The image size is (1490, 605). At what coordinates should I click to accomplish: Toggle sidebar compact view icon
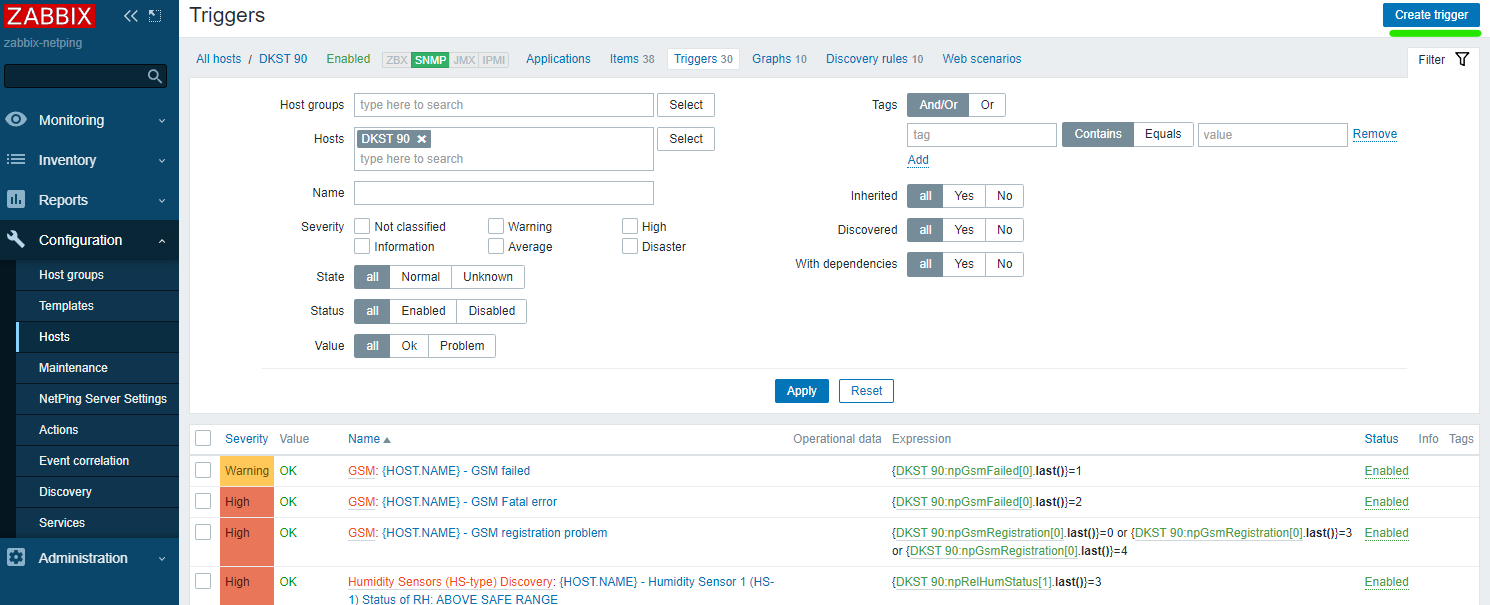(155, 16)
